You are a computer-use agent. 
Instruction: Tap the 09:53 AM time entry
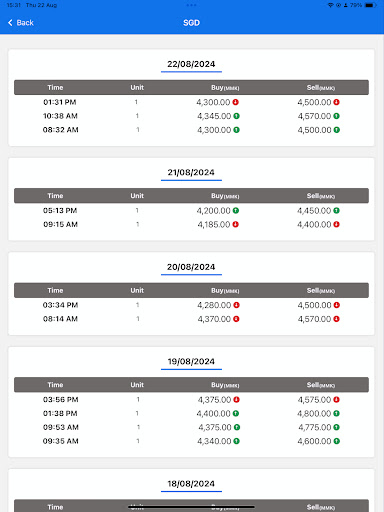tap(61, 427)
